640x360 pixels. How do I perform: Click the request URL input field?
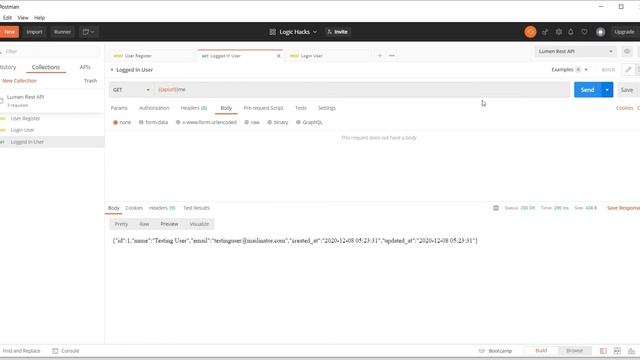[x=362, y=89]
